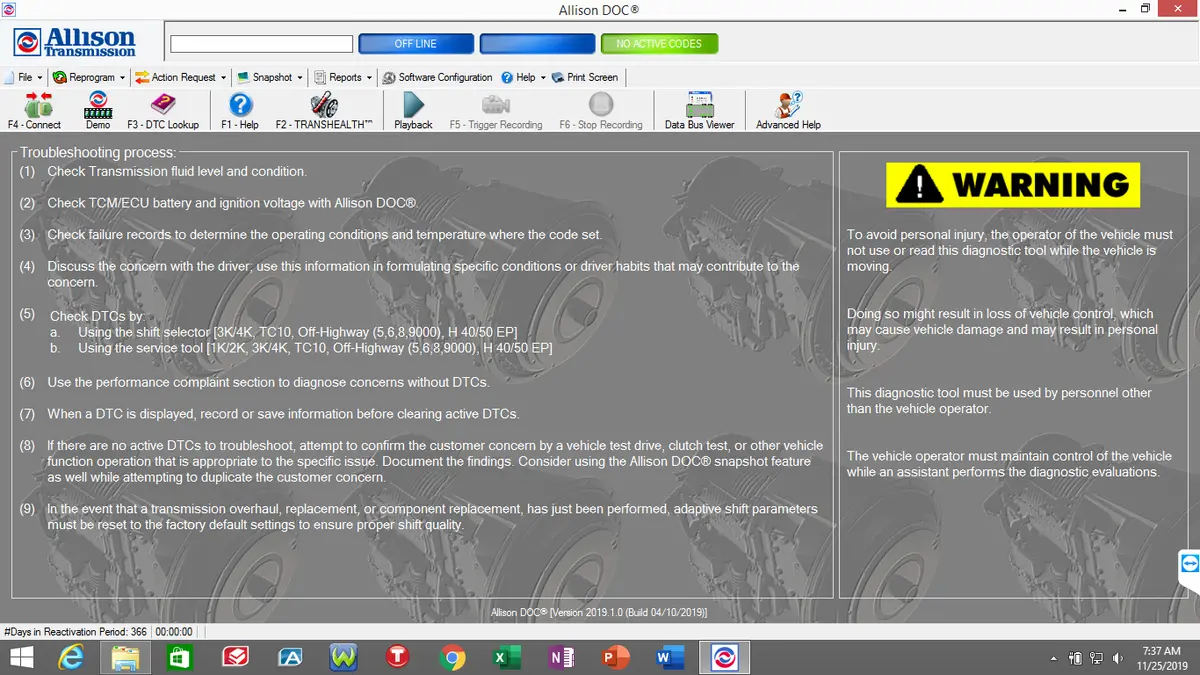The image size is (1200, 675).
Task: Click the F1 - Help icon
Action: pyautogui.click(x=240, y=110)
